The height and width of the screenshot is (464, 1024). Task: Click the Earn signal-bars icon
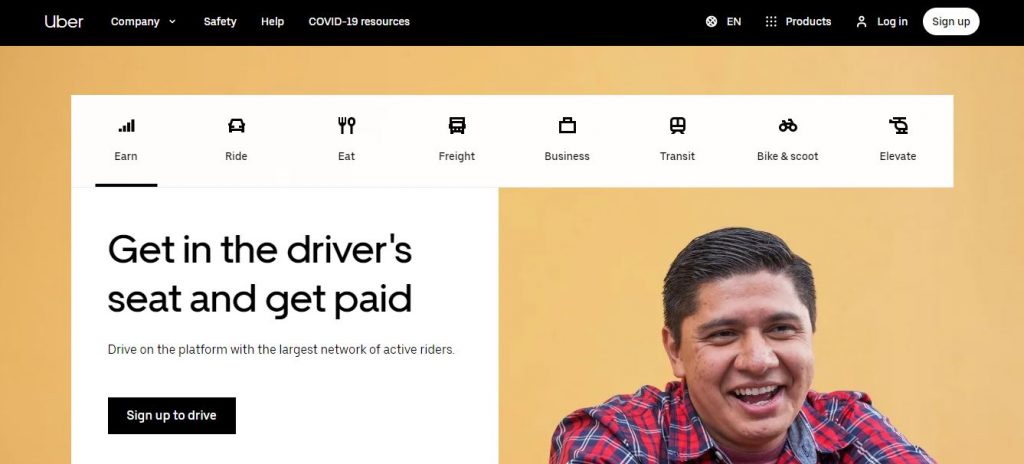tap(126, 125)
